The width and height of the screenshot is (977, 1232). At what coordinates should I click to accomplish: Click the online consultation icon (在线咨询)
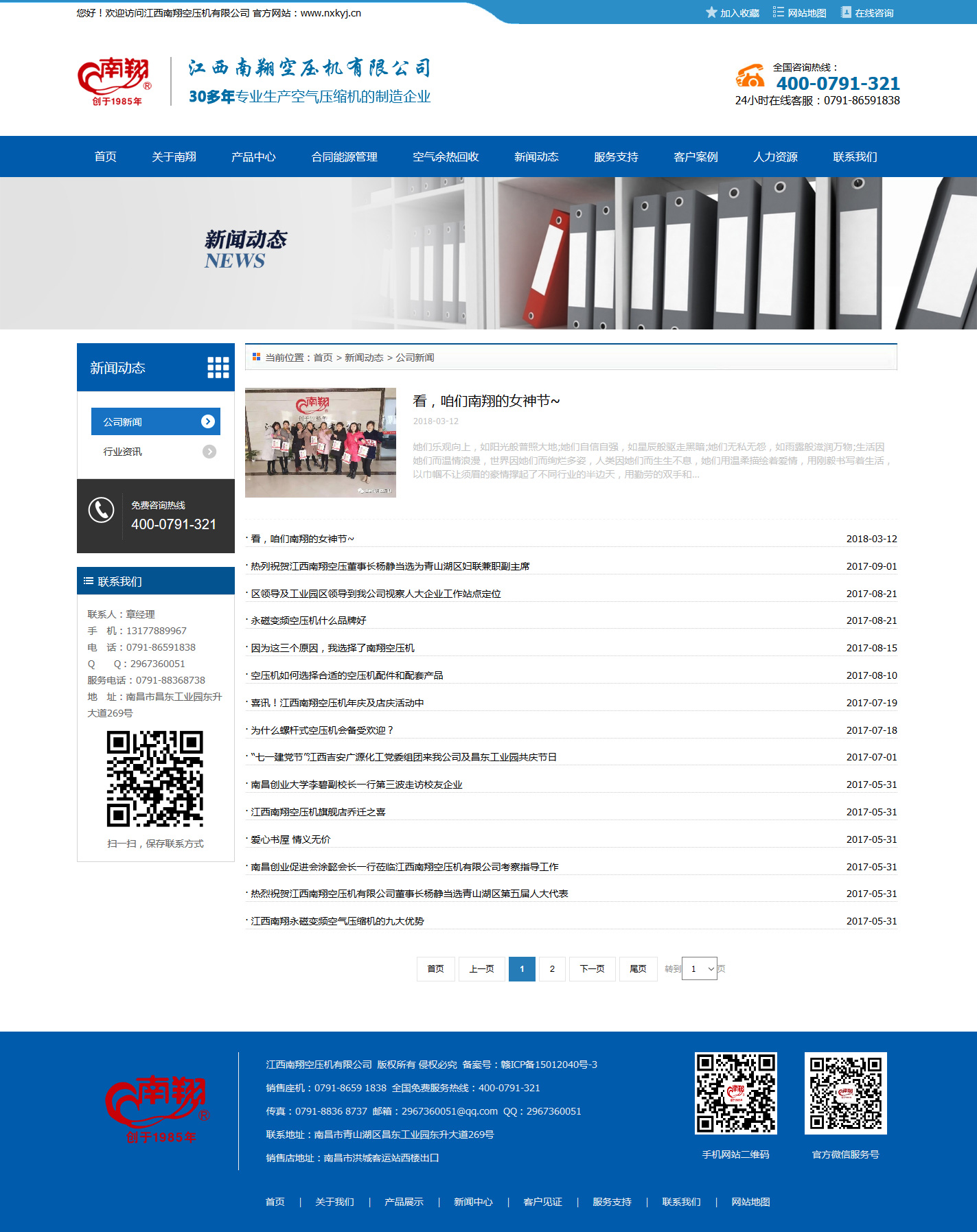click(x=846, y=12)
